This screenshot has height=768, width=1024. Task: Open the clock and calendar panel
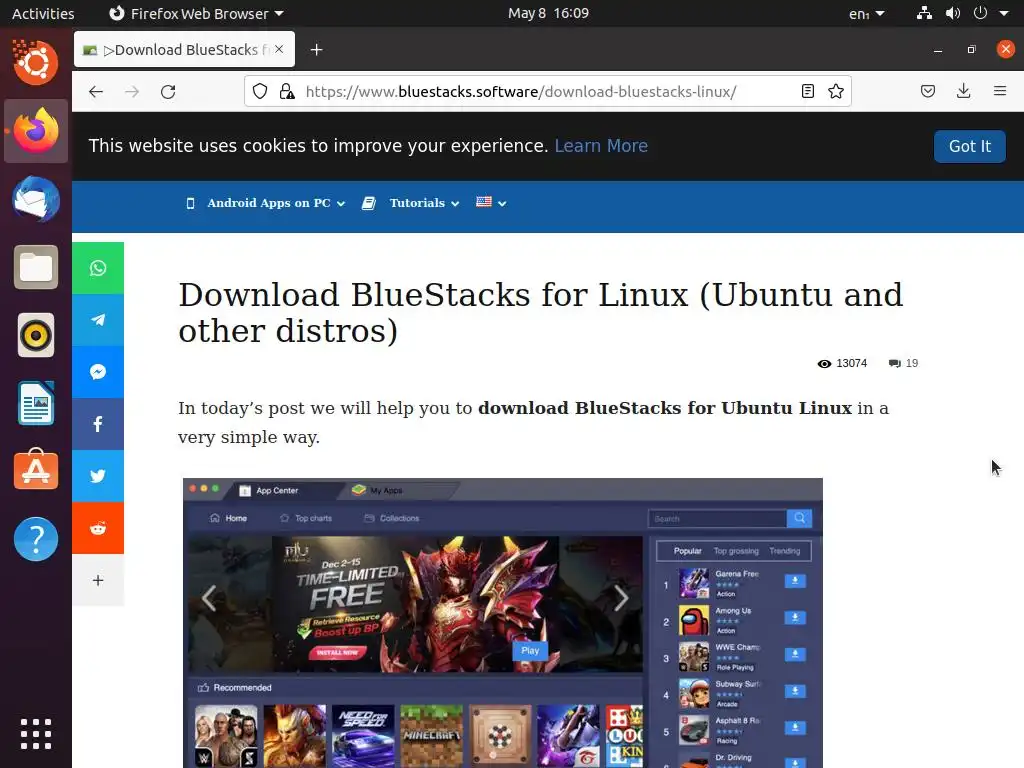tap(549, 13)
